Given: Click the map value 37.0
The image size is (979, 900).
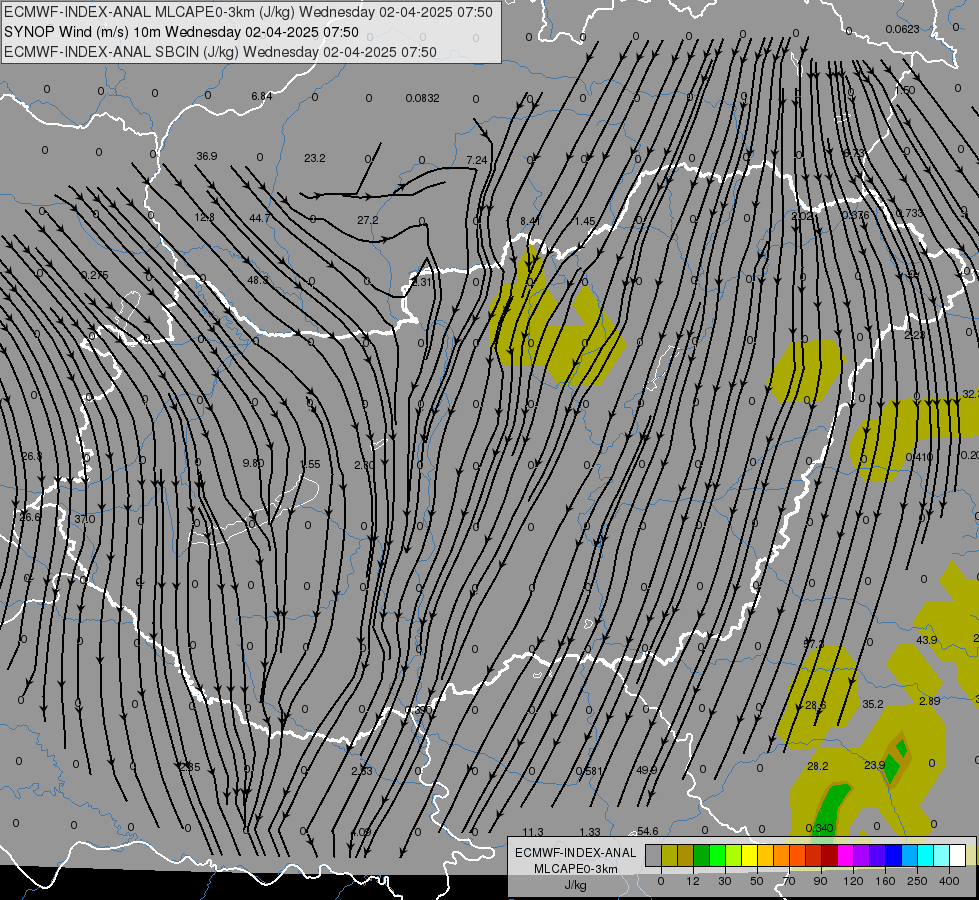Looking at the screenshot, I should pos(84,519).
